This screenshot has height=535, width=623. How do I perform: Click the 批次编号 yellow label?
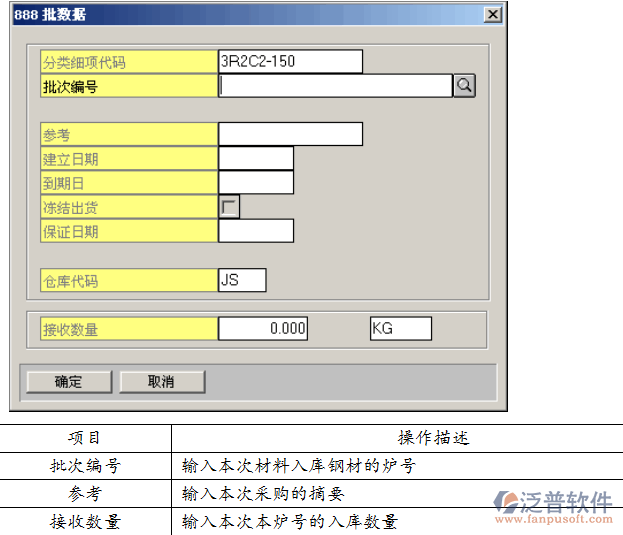[x=129, y=86]
